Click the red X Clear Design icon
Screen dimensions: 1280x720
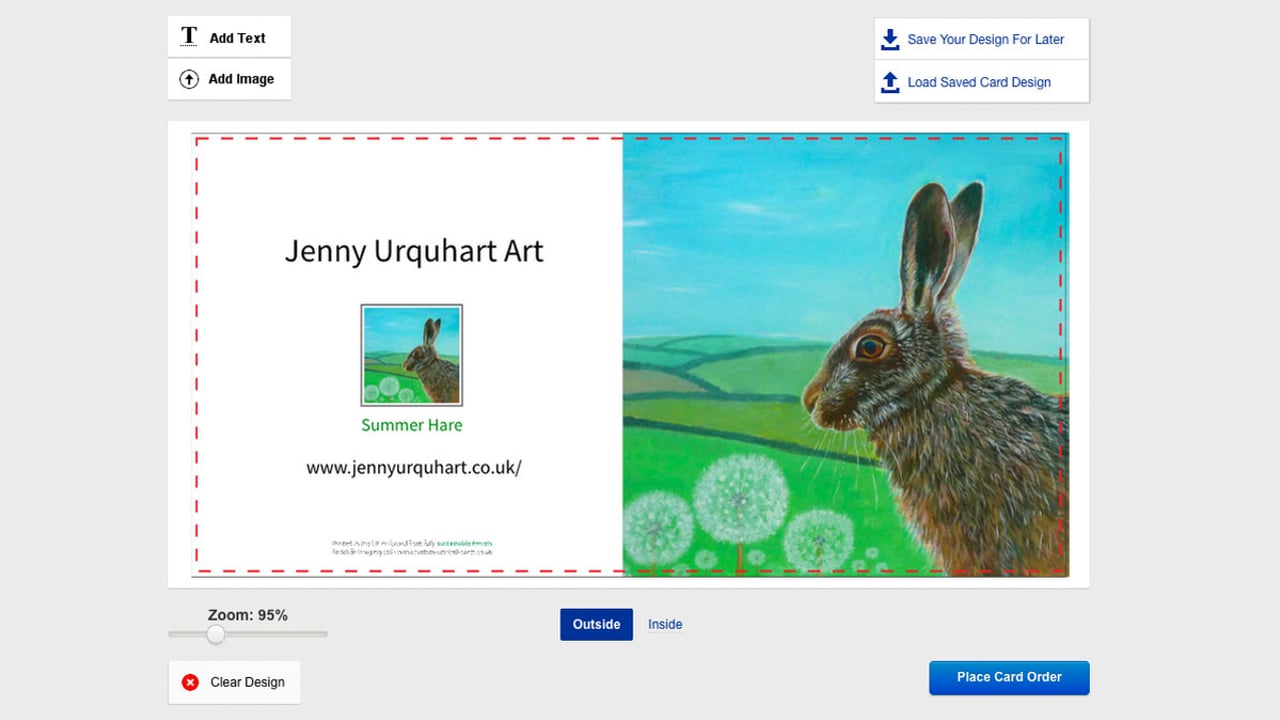coord(190,682)
